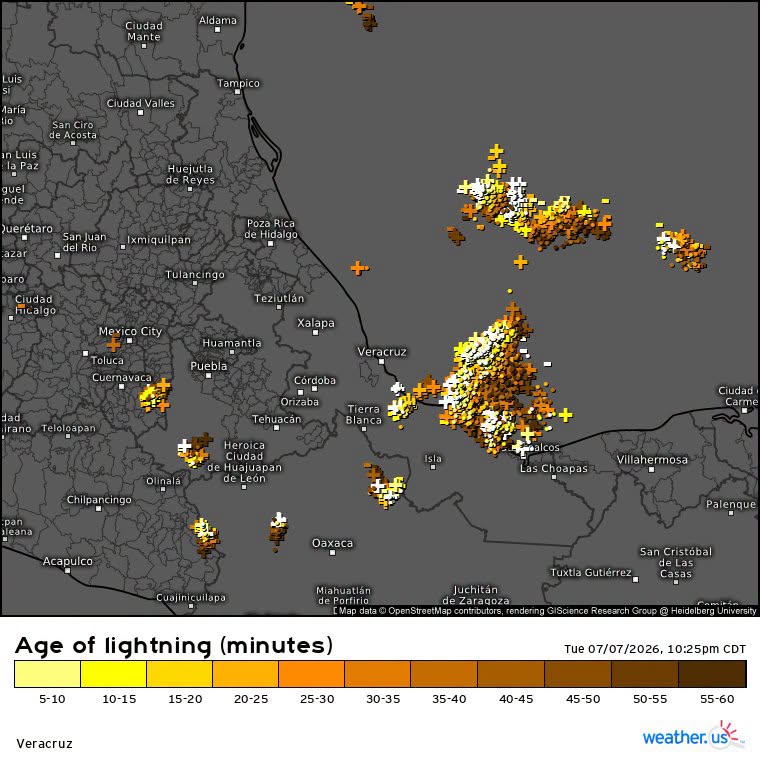760x760 pixels.
Task: Click the Oaxaca city marker square
Action: click(332, 553)
